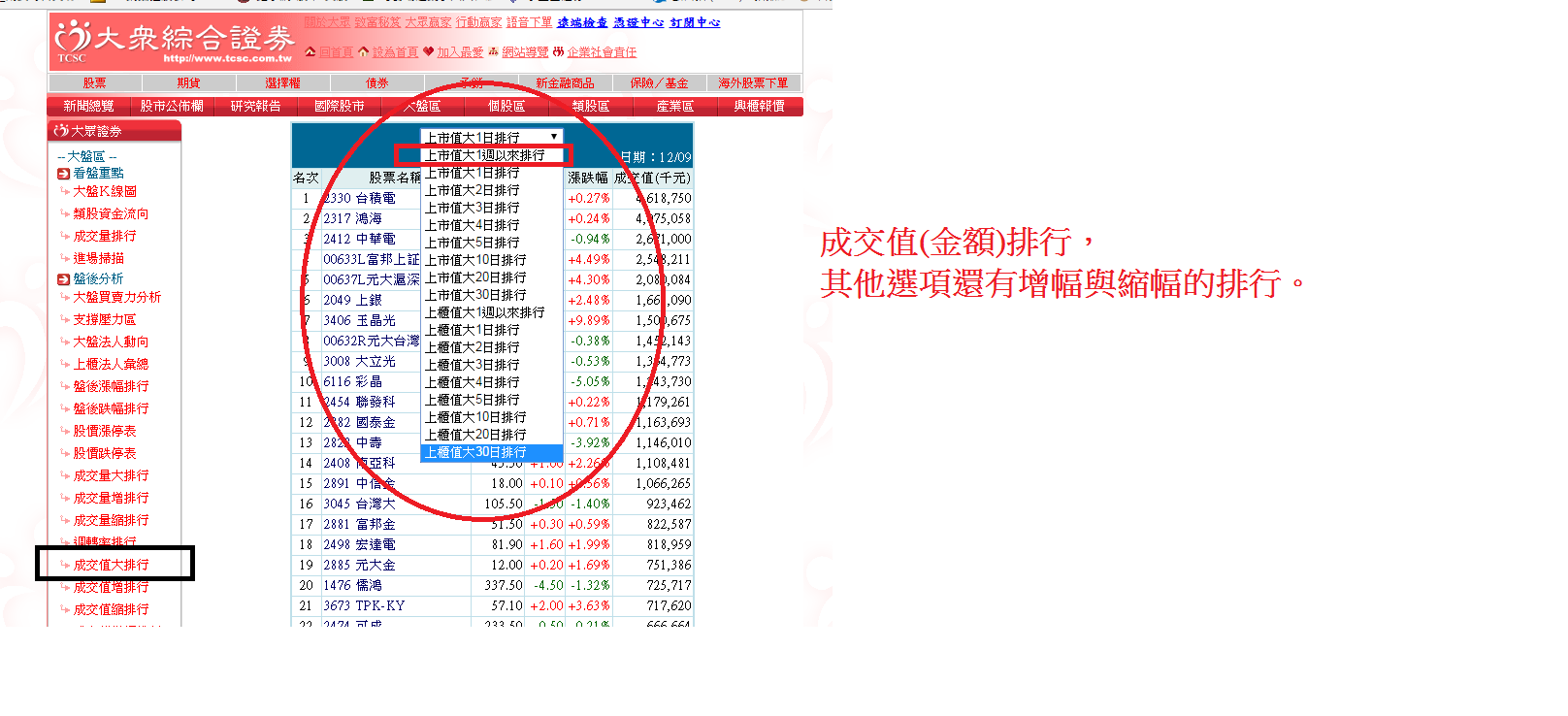Click the heart icon beside 加入最愛

tap(429, 51)
